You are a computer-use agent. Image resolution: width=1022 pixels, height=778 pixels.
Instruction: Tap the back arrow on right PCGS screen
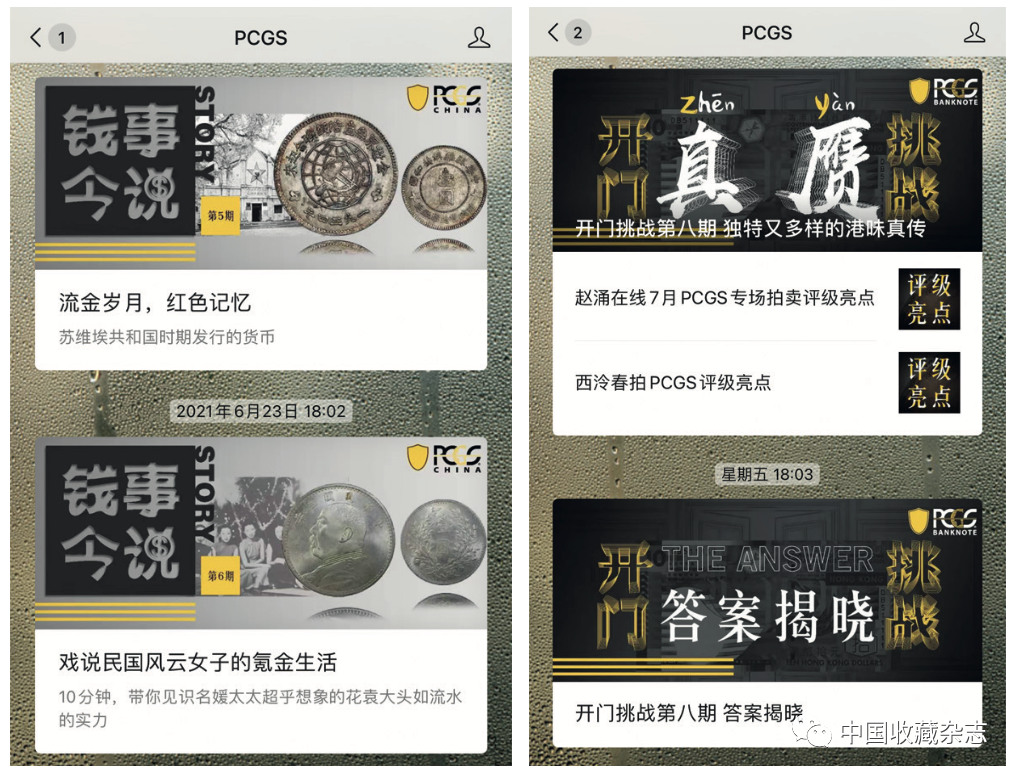click(x=553, y=32)
